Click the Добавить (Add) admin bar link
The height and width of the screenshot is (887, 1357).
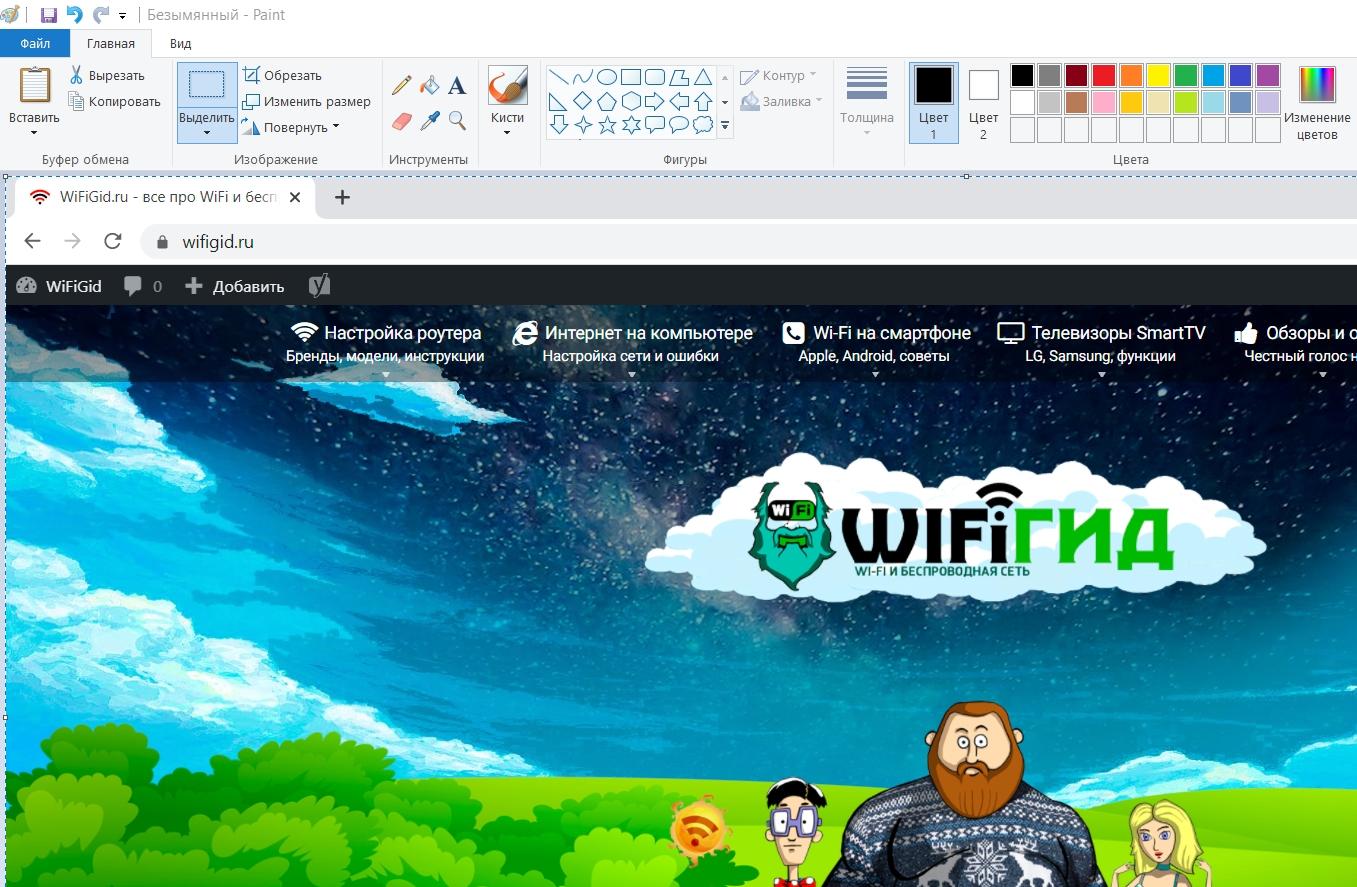pyautogui.click(x=235, y=286)
